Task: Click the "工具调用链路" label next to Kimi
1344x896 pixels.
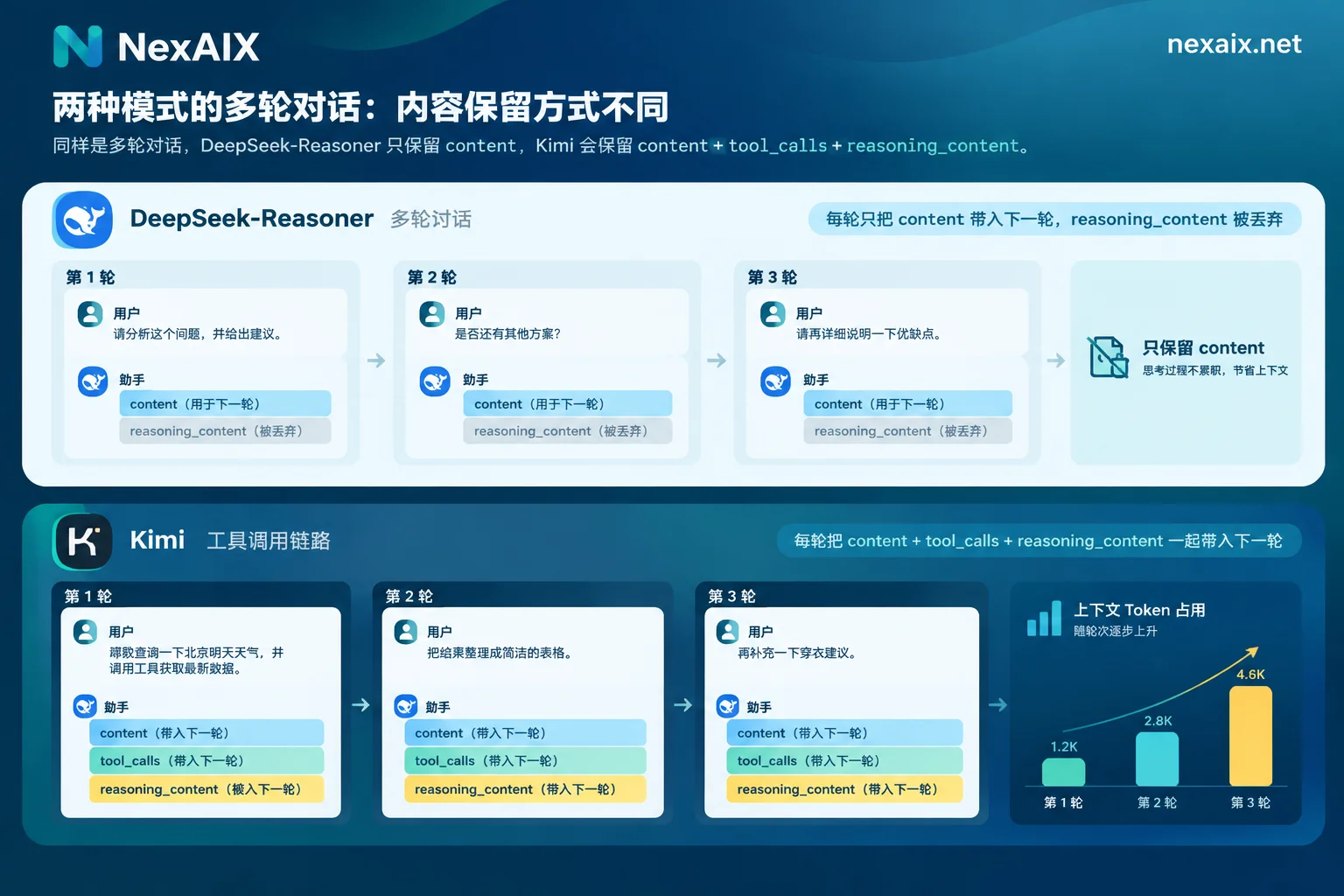Action: (x=269, y=542)
